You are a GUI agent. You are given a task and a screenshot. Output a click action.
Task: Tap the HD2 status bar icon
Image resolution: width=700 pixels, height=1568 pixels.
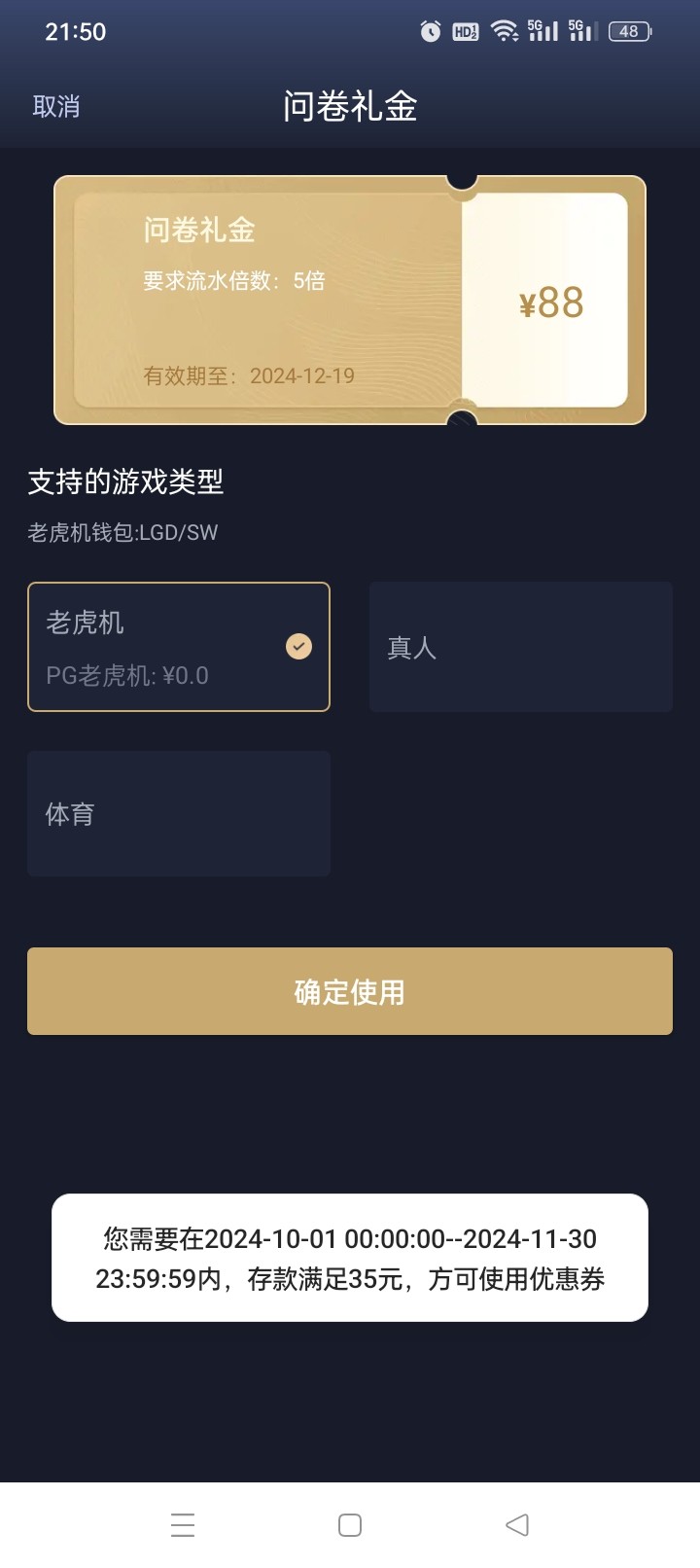[x=466, y=32]
